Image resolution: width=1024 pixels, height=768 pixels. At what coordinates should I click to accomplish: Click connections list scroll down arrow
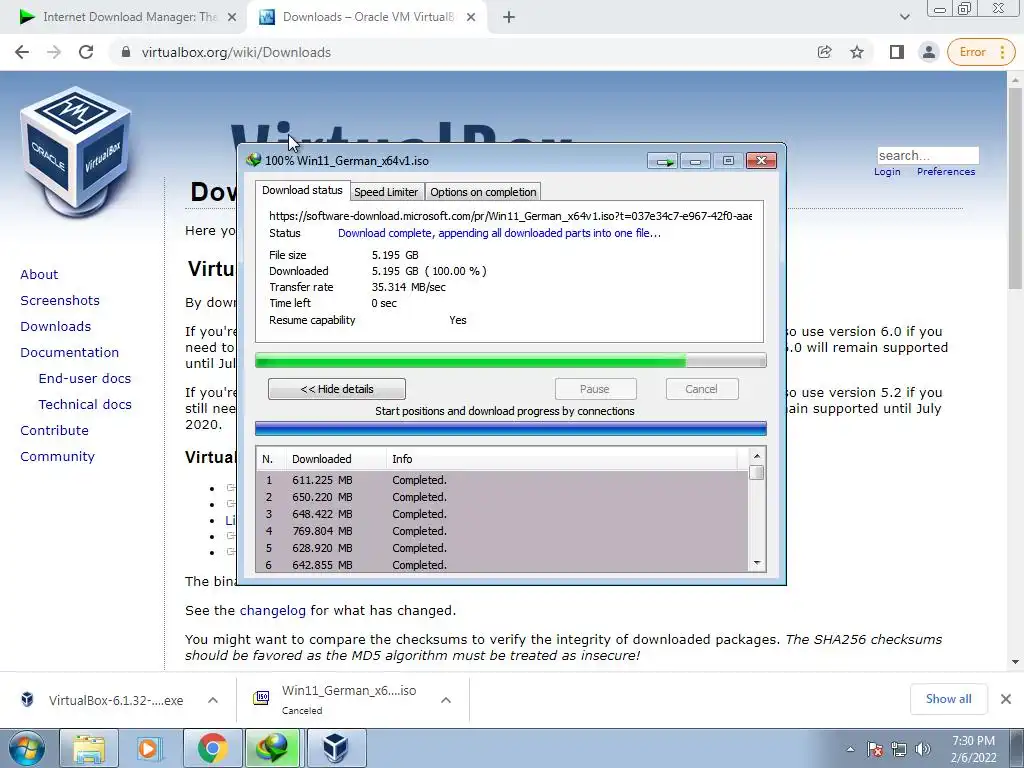(x=757, y=563)
